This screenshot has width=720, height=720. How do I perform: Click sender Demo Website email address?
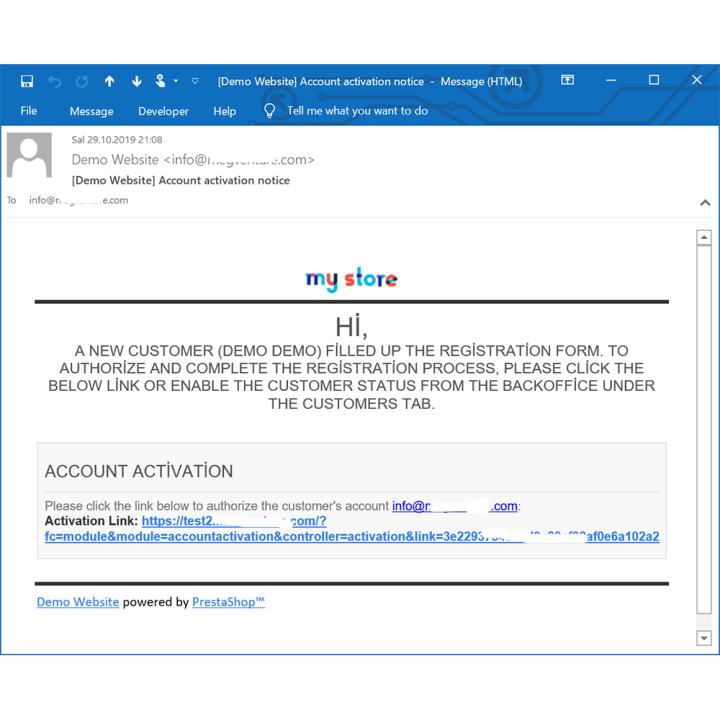click(x=193, y=160)
